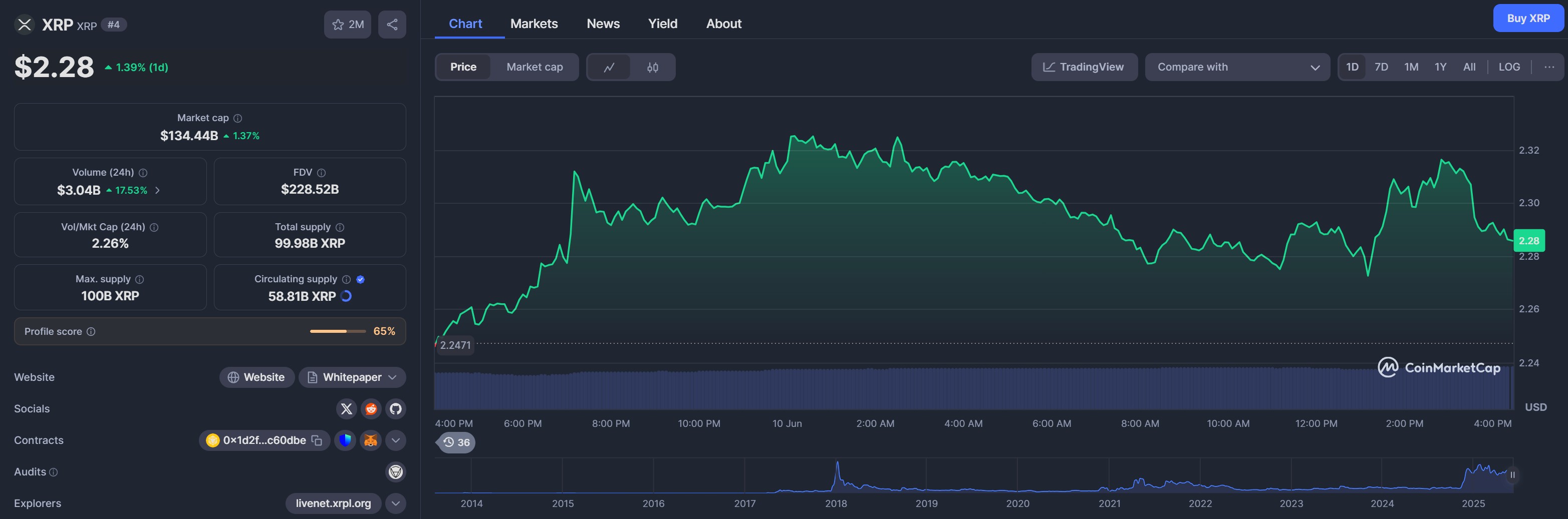Click the blue shield wallet icon
1568x519 pixels.
click(x=345, y=440)
